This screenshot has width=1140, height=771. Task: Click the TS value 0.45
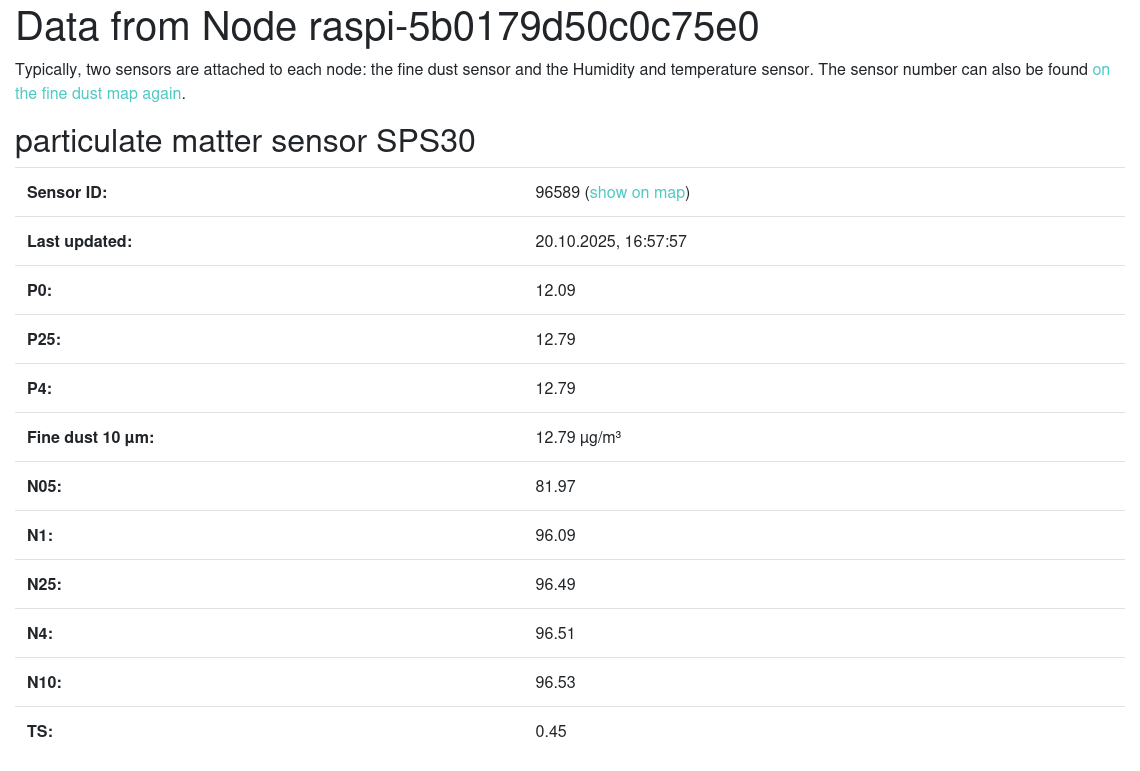click(x=551, y=731)
